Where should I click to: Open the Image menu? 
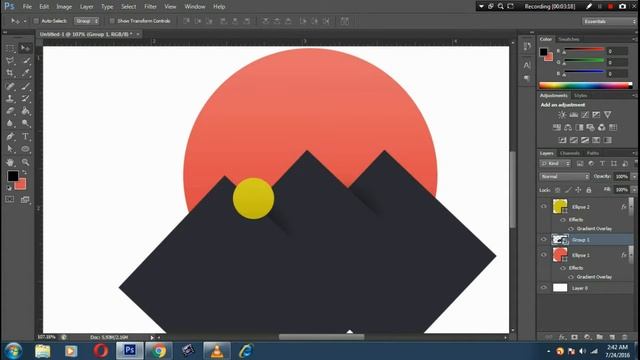[x=64, y=7]
